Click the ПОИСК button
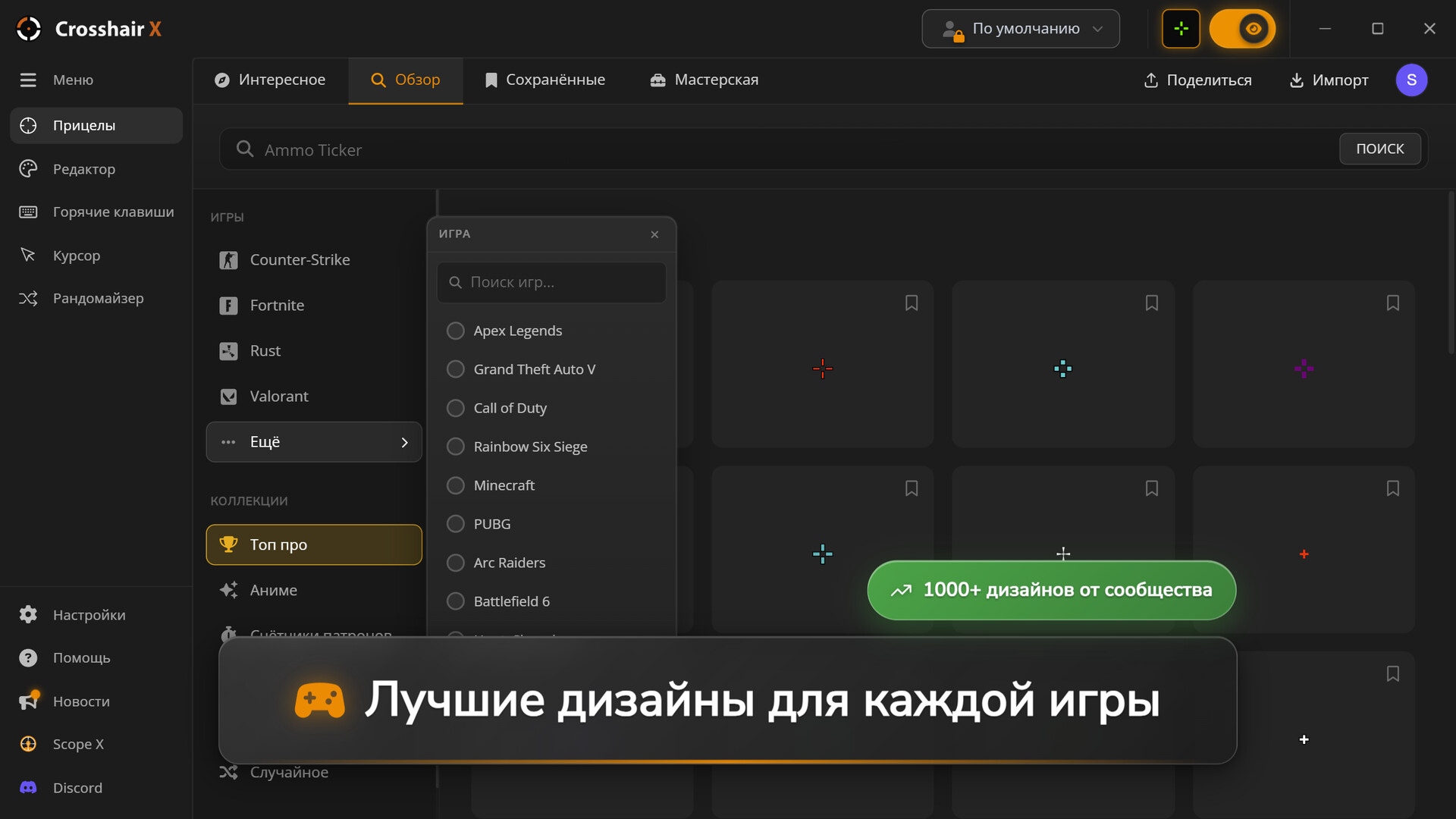Viewport: 1456px width, 819px height. click(x=1379, y=149)
